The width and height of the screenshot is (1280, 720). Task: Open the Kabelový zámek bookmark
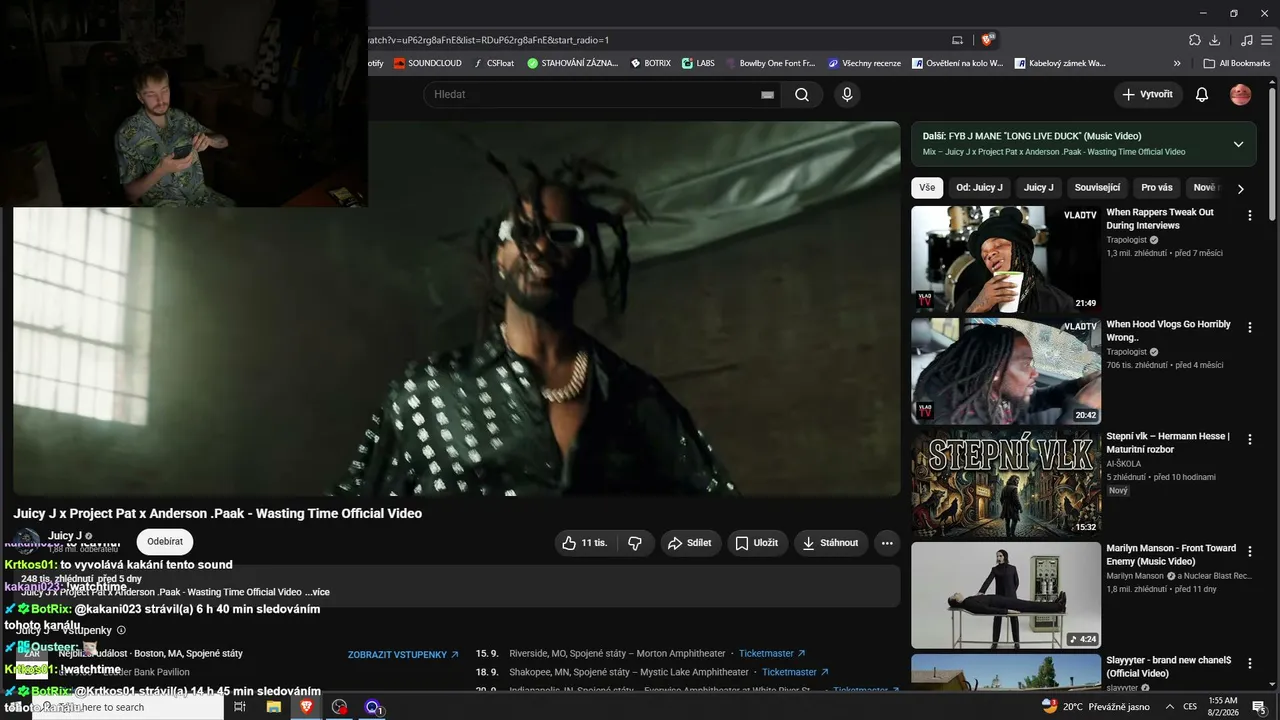pos(1060,63)
